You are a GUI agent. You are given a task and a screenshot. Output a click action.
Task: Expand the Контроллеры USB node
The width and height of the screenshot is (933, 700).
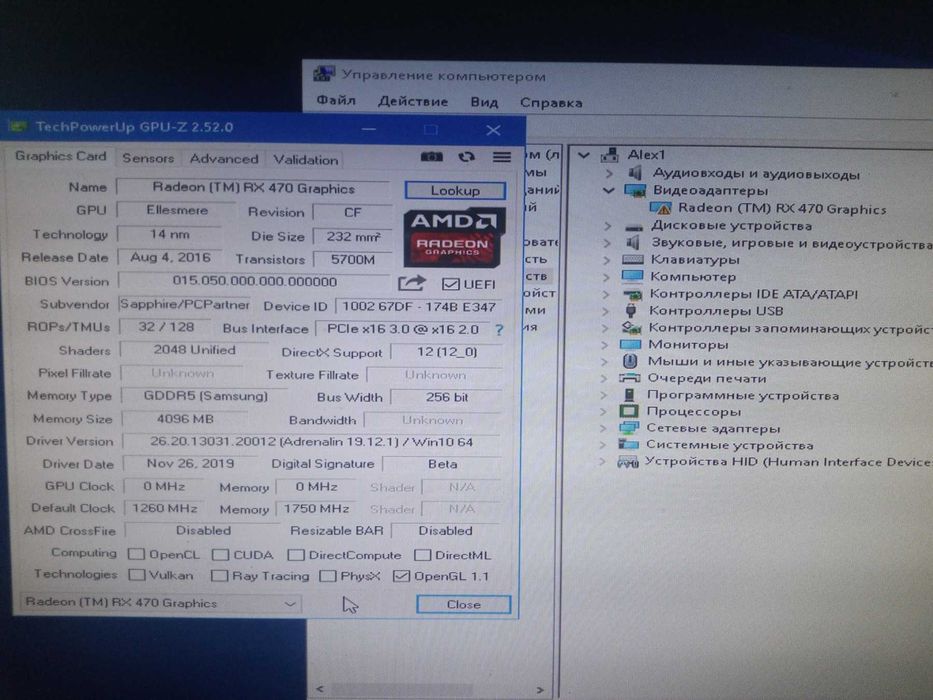[606, 311]
